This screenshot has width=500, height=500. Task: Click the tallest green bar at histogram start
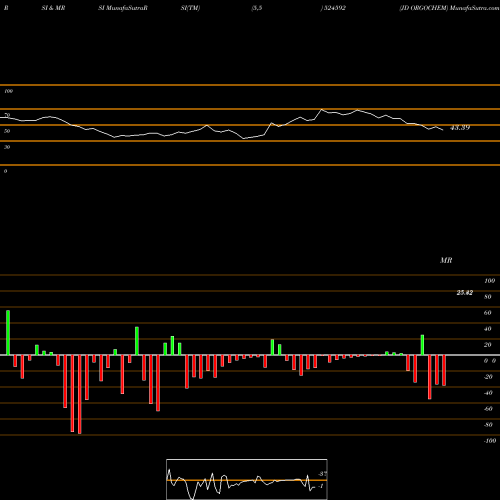point(8,332)
